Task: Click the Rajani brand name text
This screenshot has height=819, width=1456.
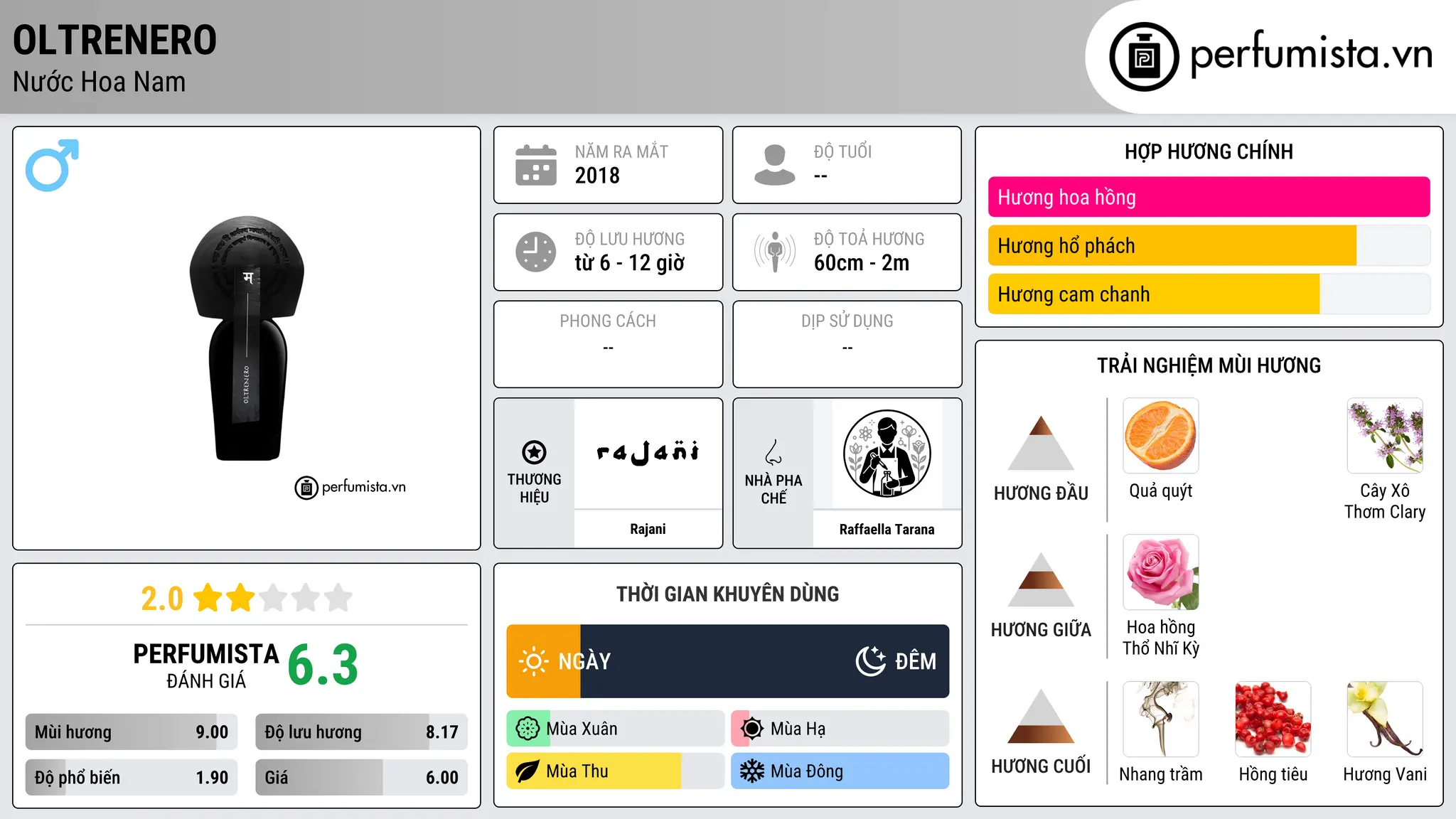Action: click(x=648, y=529)
